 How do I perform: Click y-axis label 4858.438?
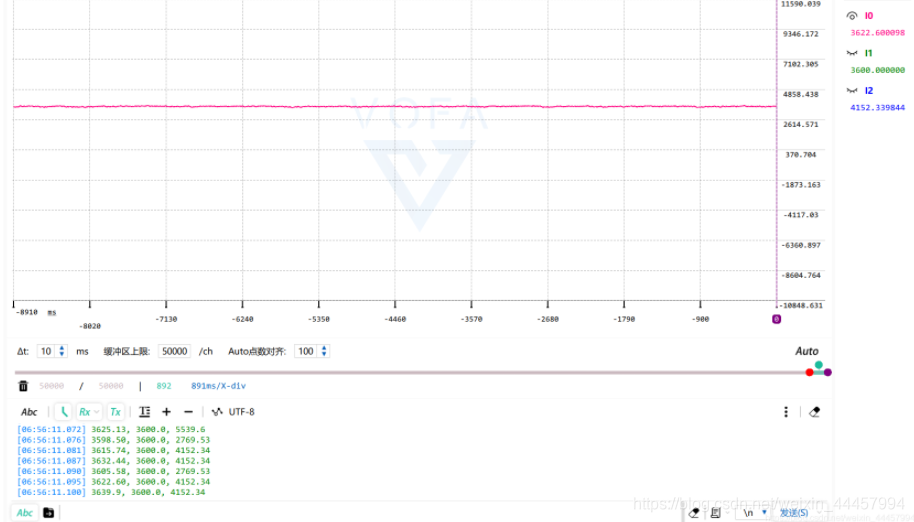(x=801, y=94)
